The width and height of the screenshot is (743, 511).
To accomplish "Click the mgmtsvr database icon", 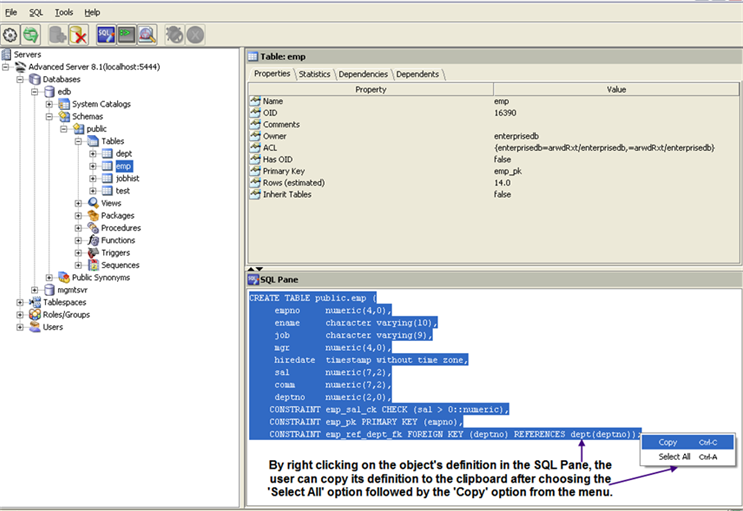I will click(x=49, y=290).
